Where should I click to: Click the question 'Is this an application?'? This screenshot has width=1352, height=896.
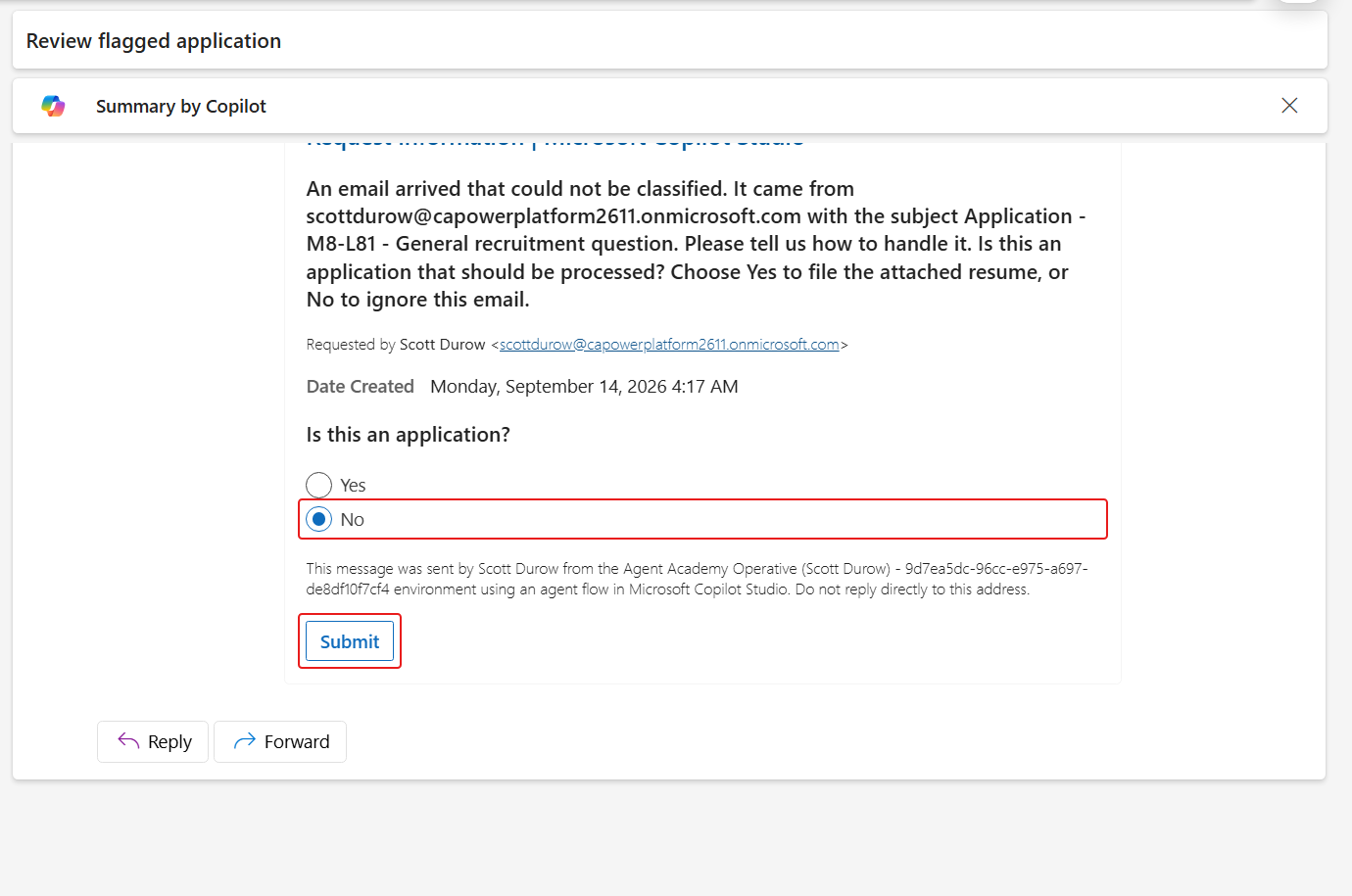[408, 434]
